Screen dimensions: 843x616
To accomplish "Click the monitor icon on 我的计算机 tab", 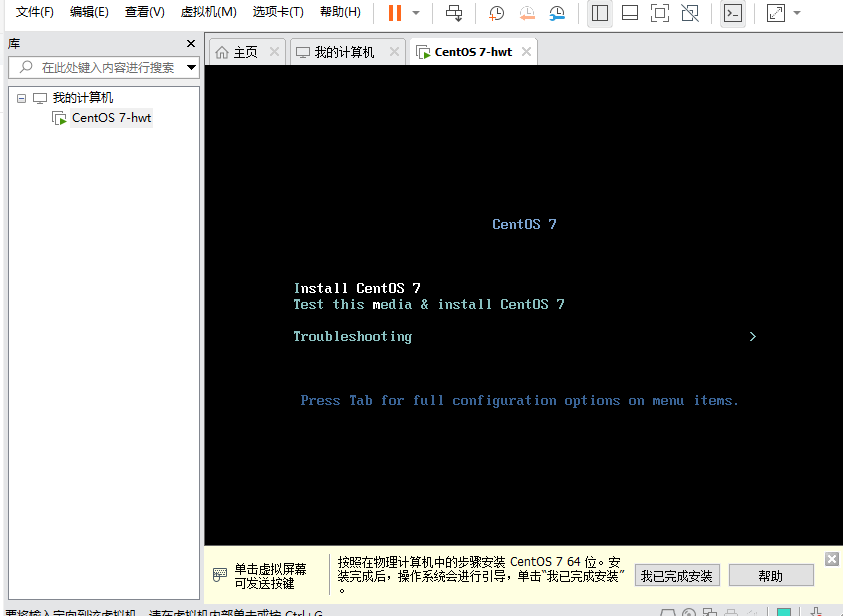I will [x=303, y=52].
